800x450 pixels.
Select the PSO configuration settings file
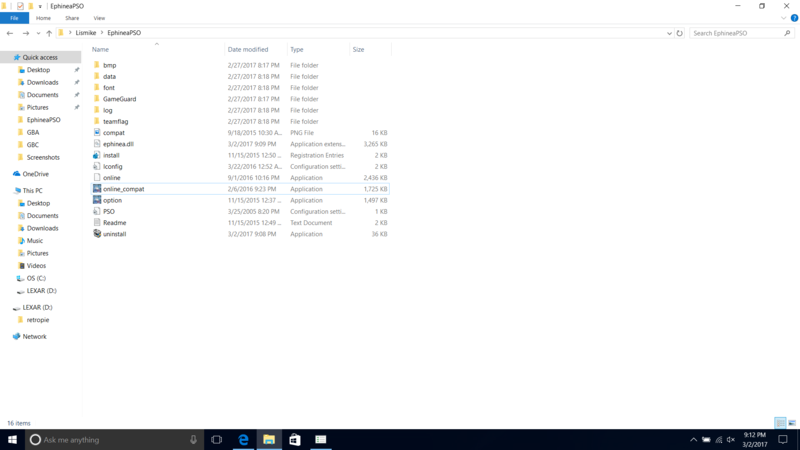[x=109, y=211]
